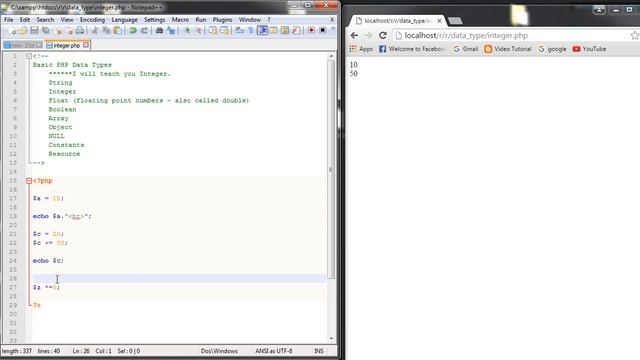Click the Close document toolbar icon

[x=58, y=30]
